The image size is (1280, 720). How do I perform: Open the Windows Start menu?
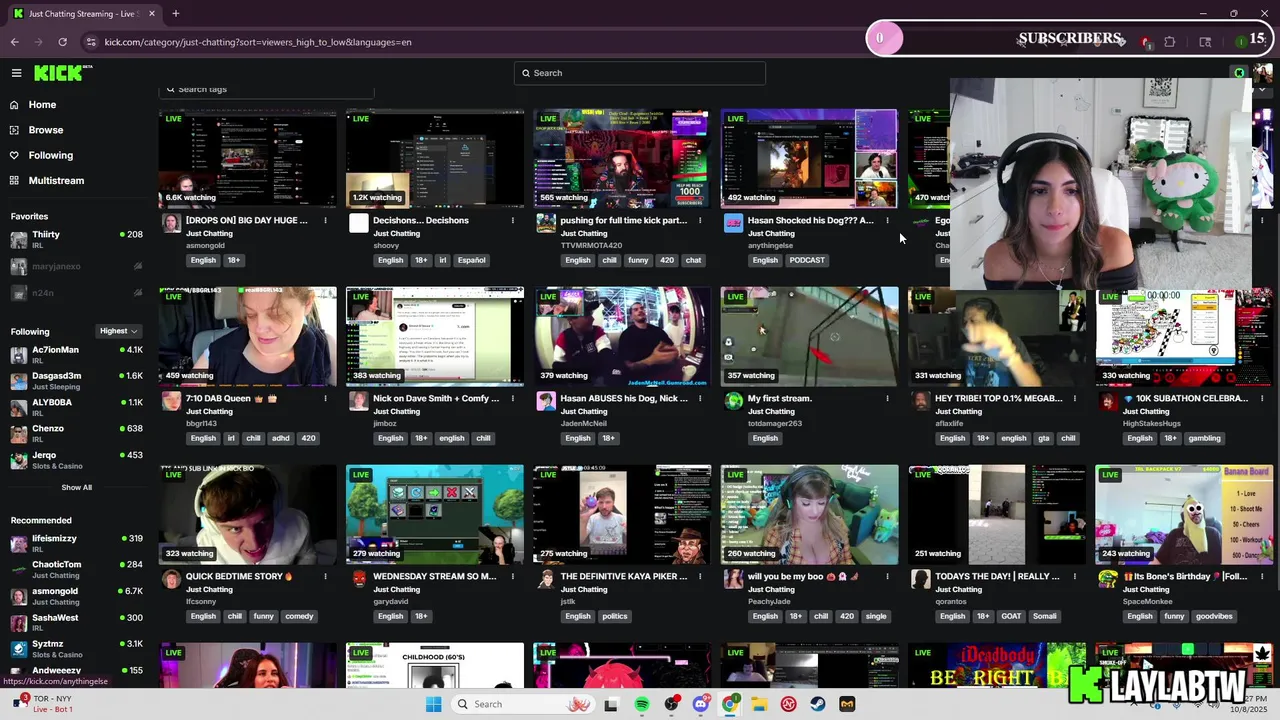(433, 704)
